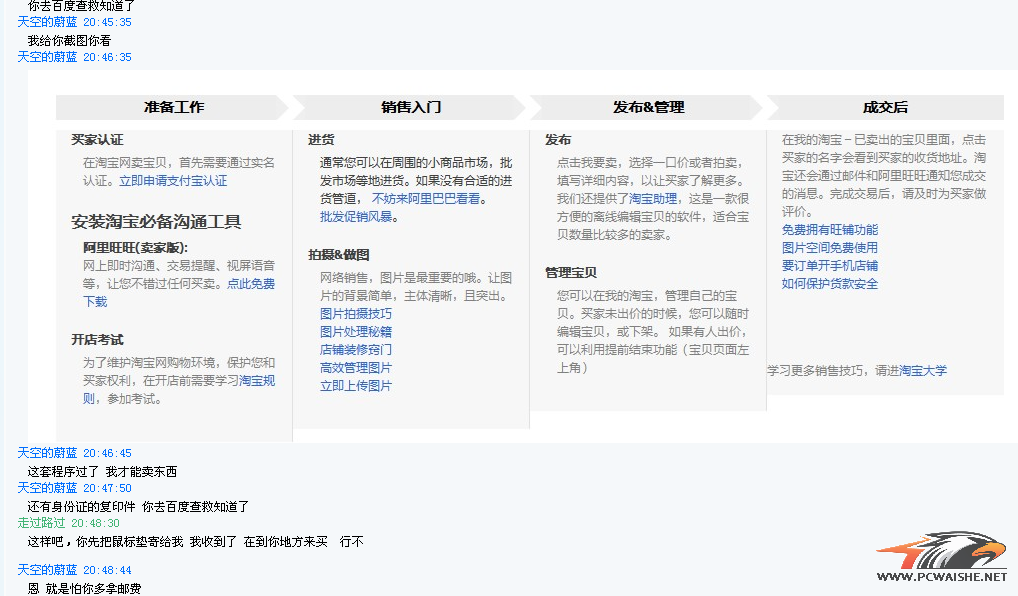Click sender name 天空的蔚蓝 at 20:48:44
Viewport: 1018px width, 596px height.
tap(47, 570)
